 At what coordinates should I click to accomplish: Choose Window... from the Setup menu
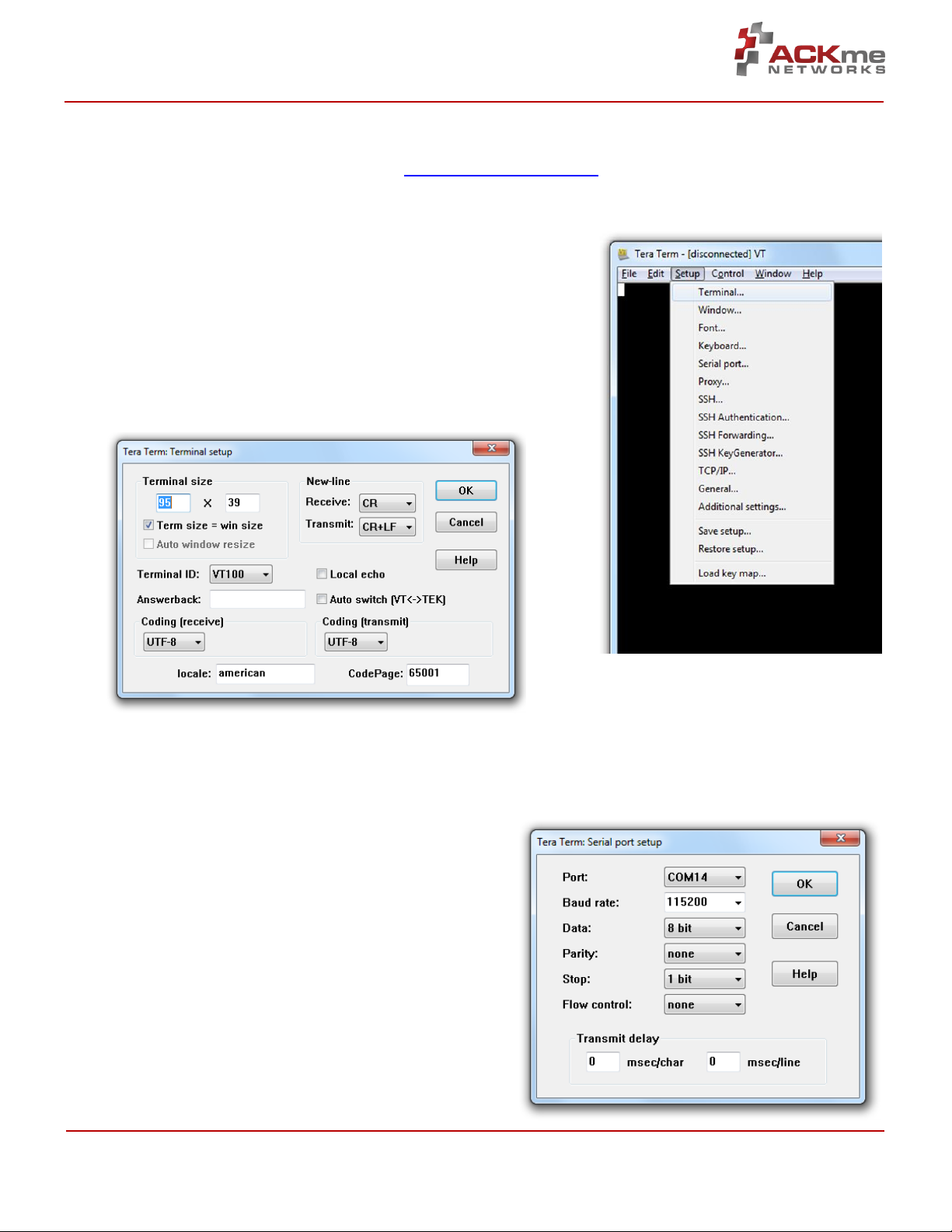tap(751, 310)
